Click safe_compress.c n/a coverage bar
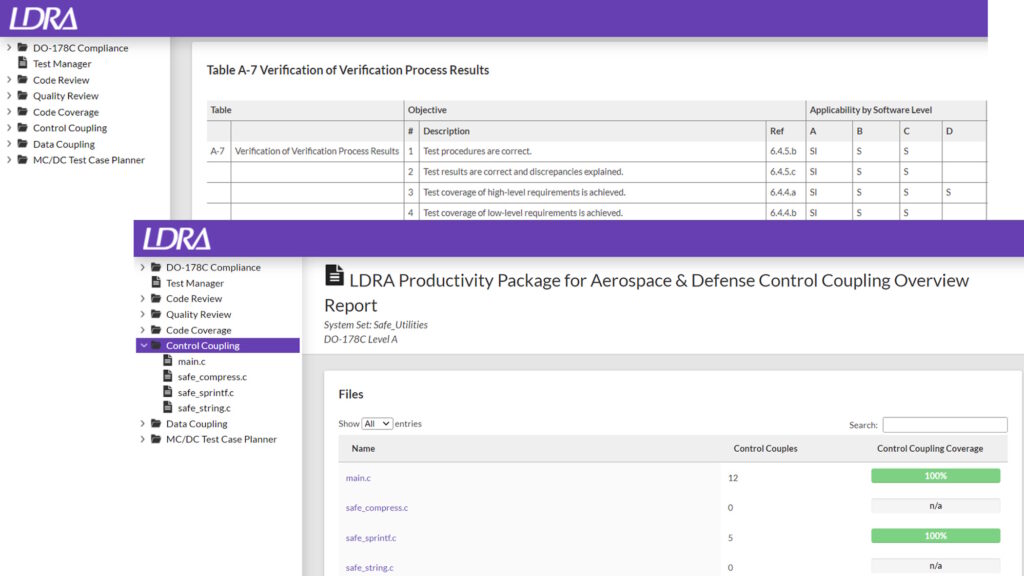 click(935, 505)
